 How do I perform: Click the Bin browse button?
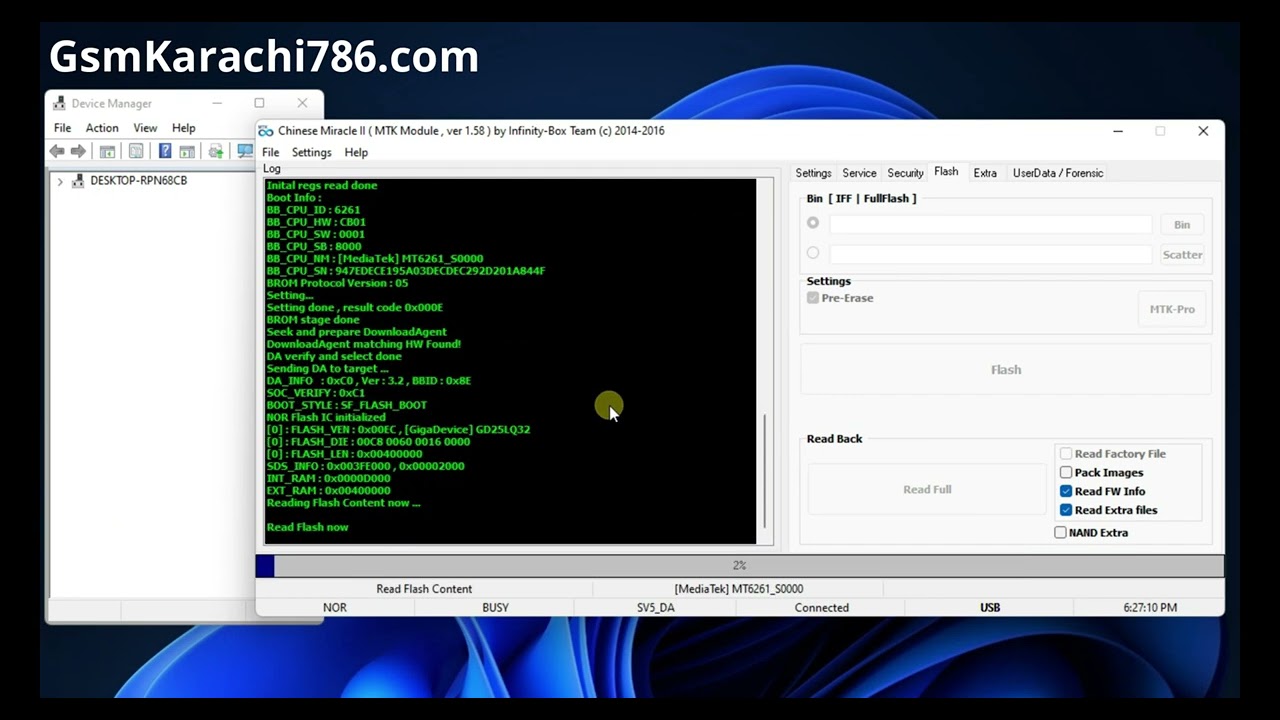1182,225
